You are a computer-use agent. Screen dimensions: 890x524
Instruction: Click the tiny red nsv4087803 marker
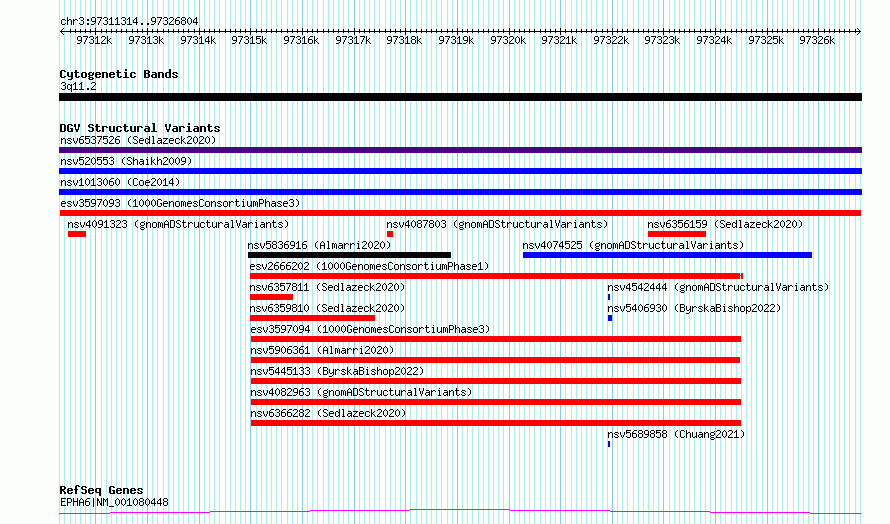(390, 234)
